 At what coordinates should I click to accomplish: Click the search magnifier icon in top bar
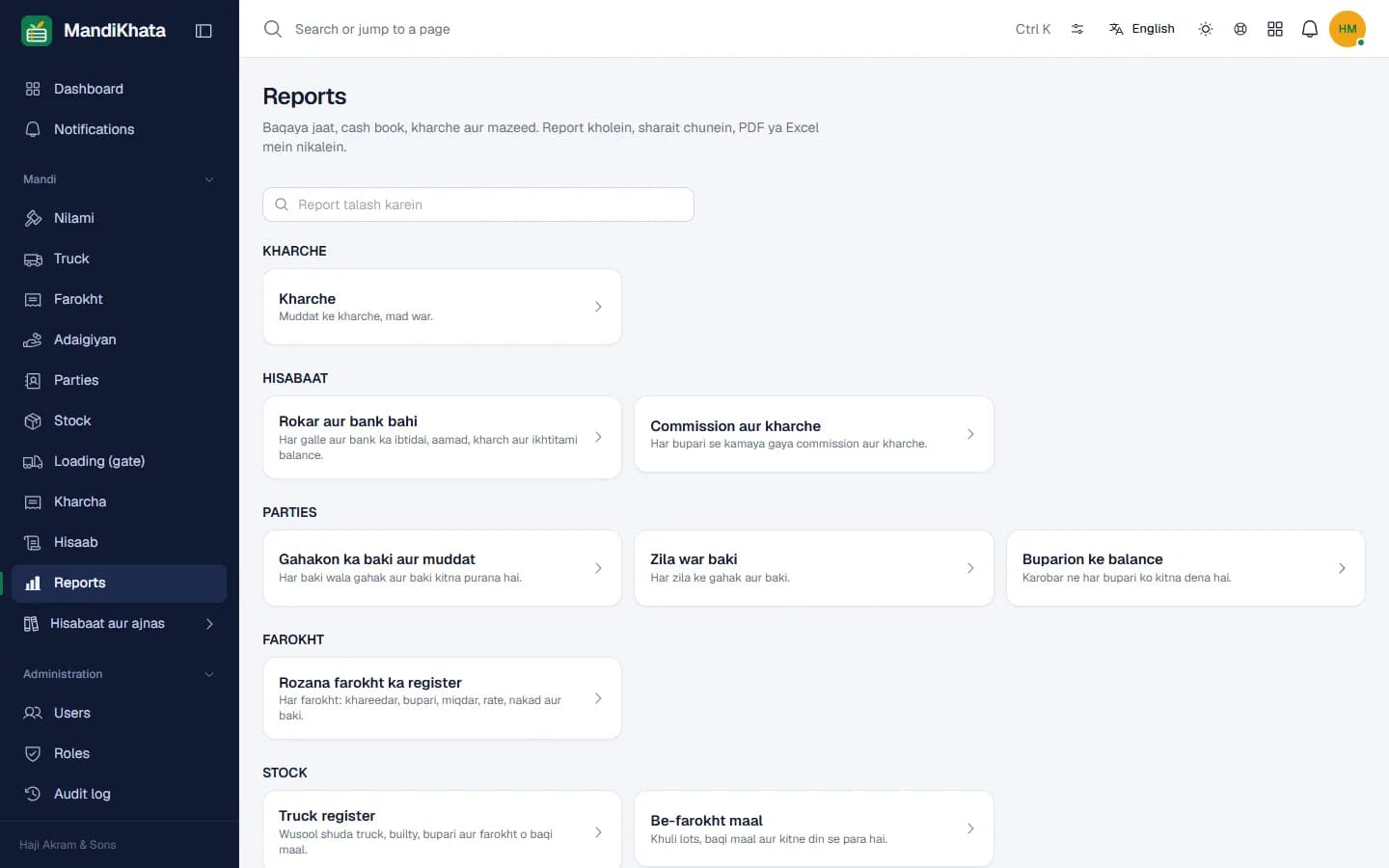point(273,29)
